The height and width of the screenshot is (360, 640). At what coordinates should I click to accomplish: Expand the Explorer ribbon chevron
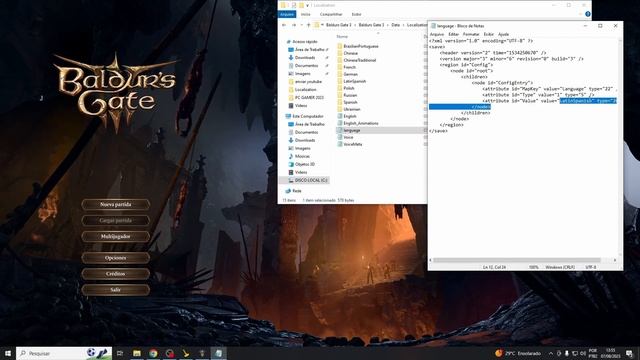point(580,14)
